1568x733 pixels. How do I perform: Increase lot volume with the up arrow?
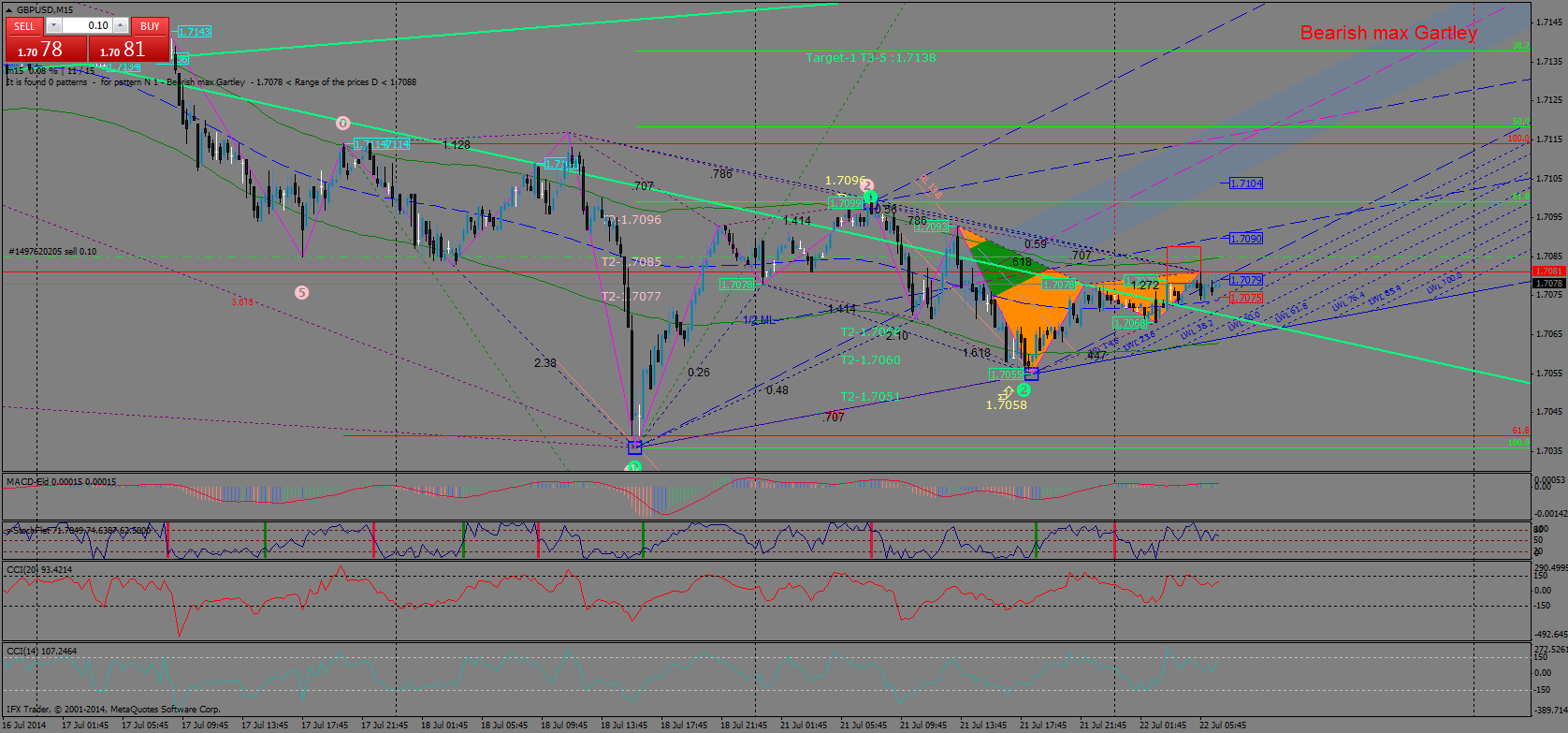tap(121, 26)
